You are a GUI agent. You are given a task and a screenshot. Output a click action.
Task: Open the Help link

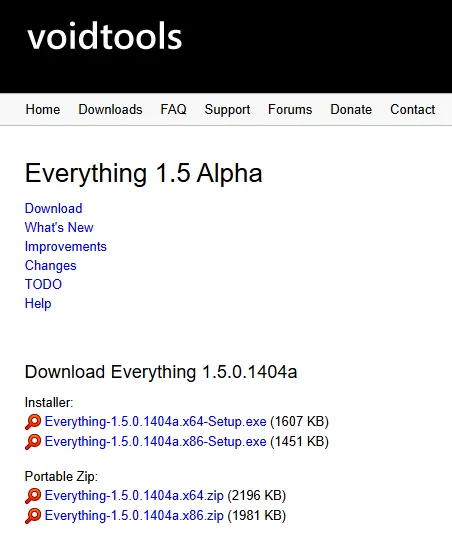(38, 303)
